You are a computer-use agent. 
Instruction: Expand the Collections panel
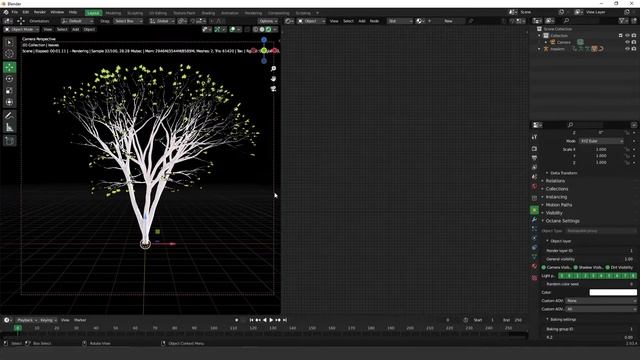[556, 189]
